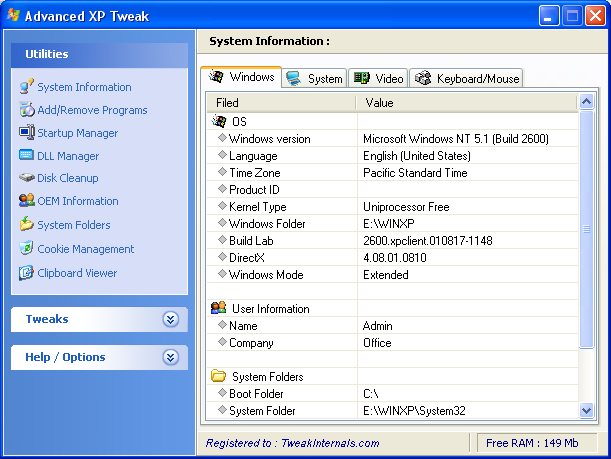The width and height of the screenshot is (611, 459).
Task: Click the Clipboard Viewer icon
Action: coord(27,273)
